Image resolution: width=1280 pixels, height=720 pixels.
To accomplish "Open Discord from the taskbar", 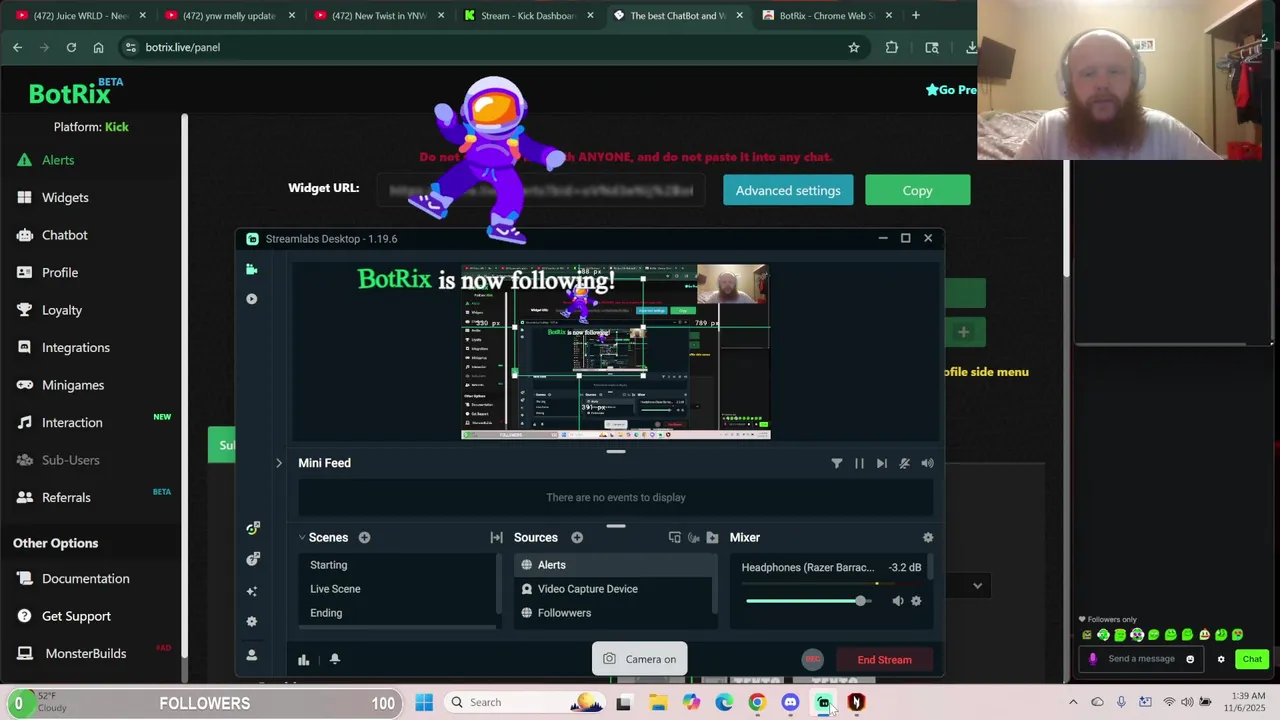I will pos(790,702).
